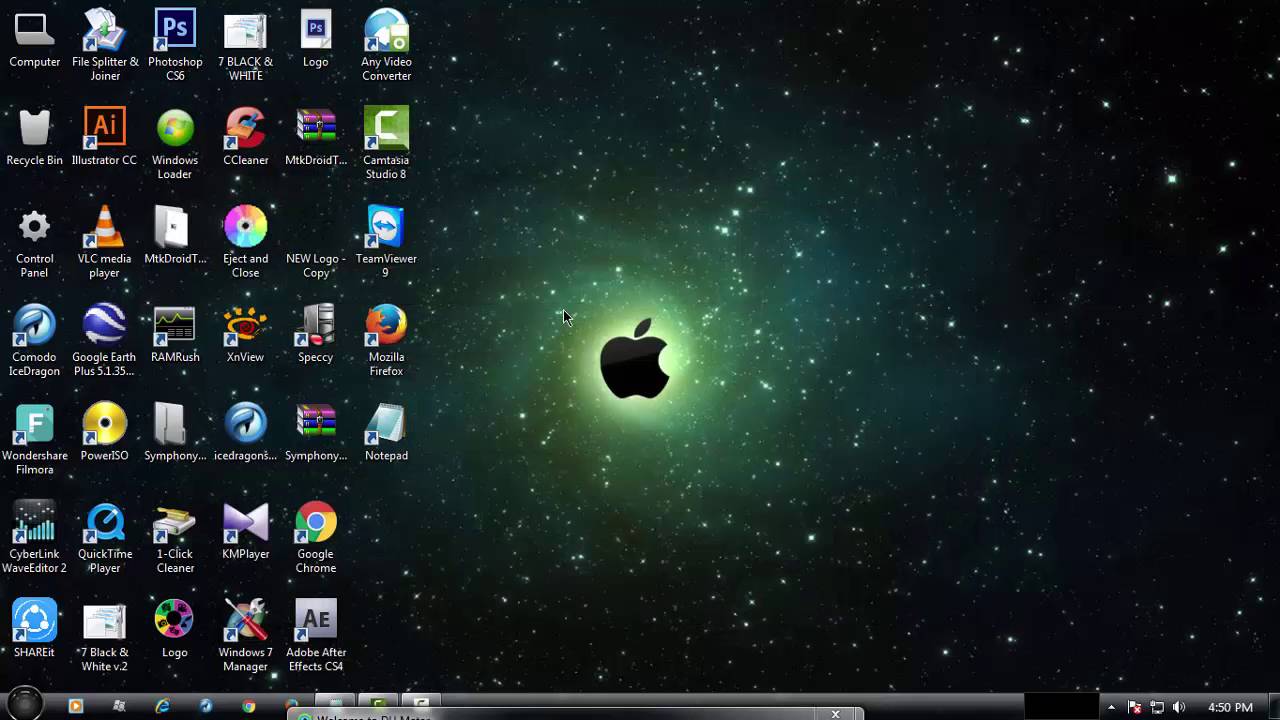
Task: Launch CCleaner from desktop
Action: (x=245, y=138)
